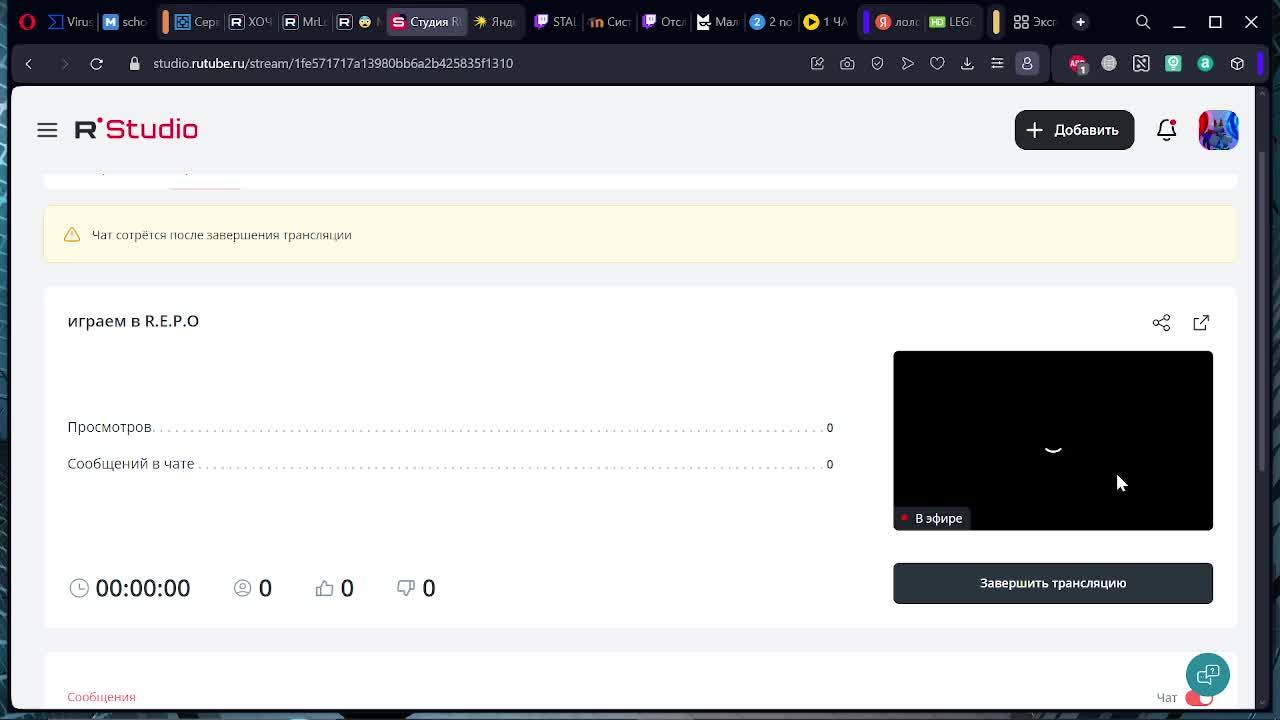Click the chat warning triangle icon
The image size is (1280, 720).
[x=72, y=235]
